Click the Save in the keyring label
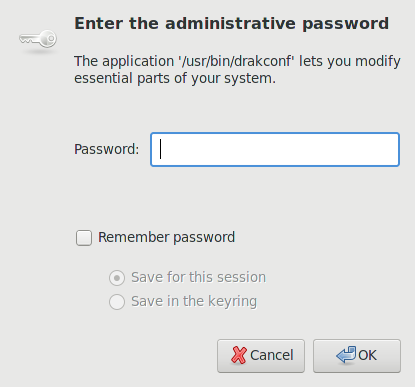 [x=194, y=301]
